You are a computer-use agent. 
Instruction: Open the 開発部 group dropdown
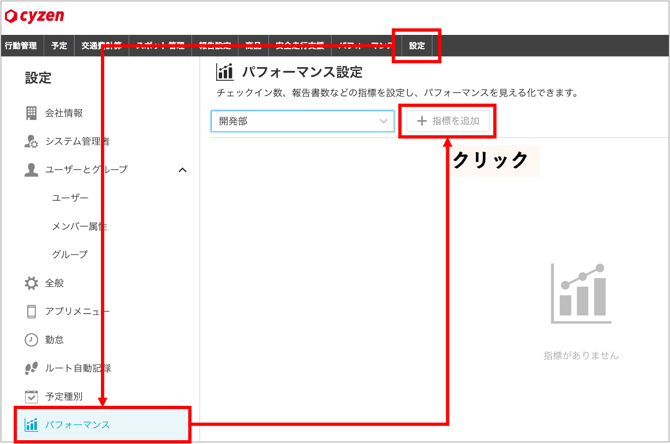pyautogui.click(x=302, y=121)
